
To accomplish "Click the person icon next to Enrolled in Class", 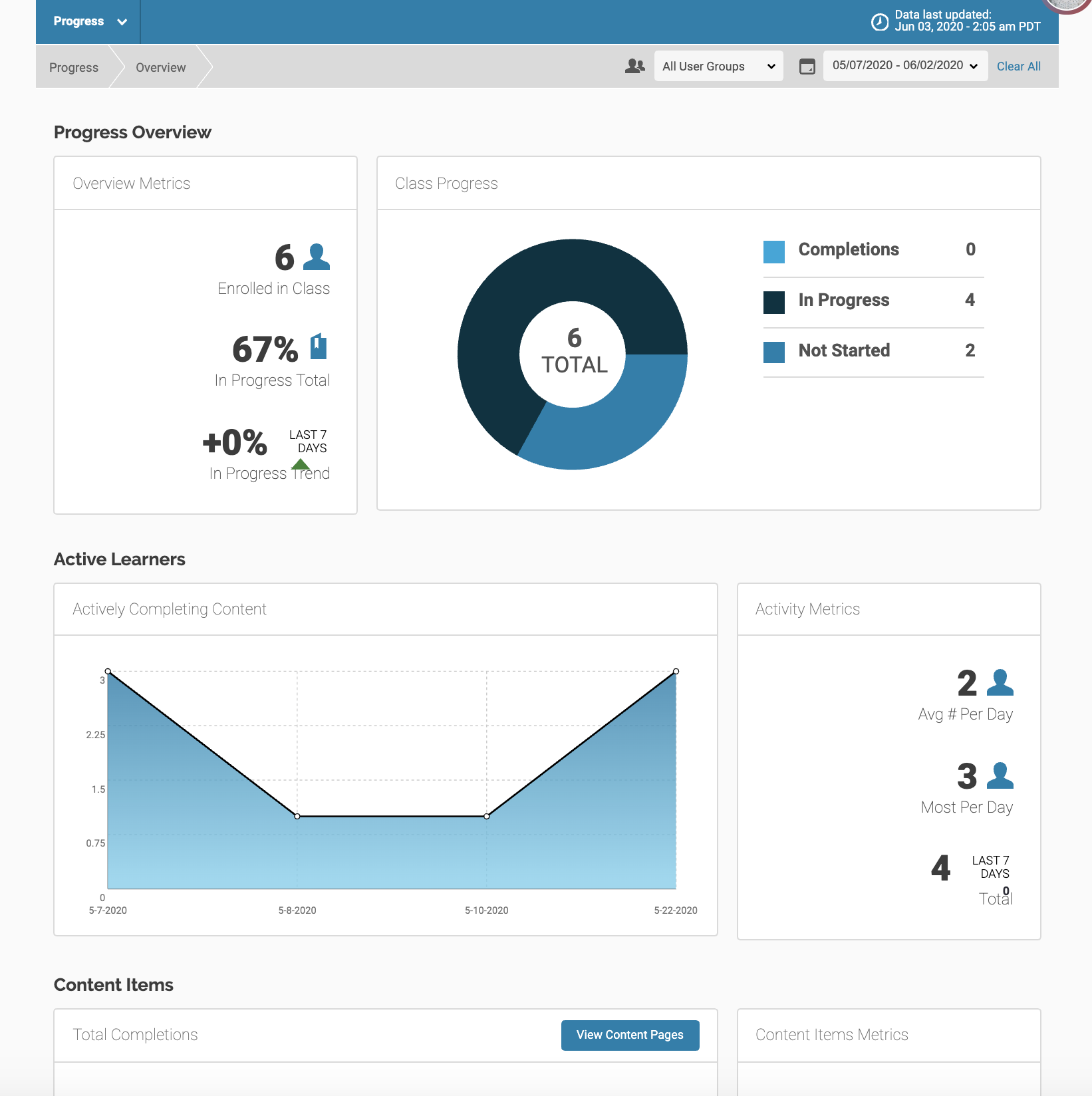I will 317,257.
